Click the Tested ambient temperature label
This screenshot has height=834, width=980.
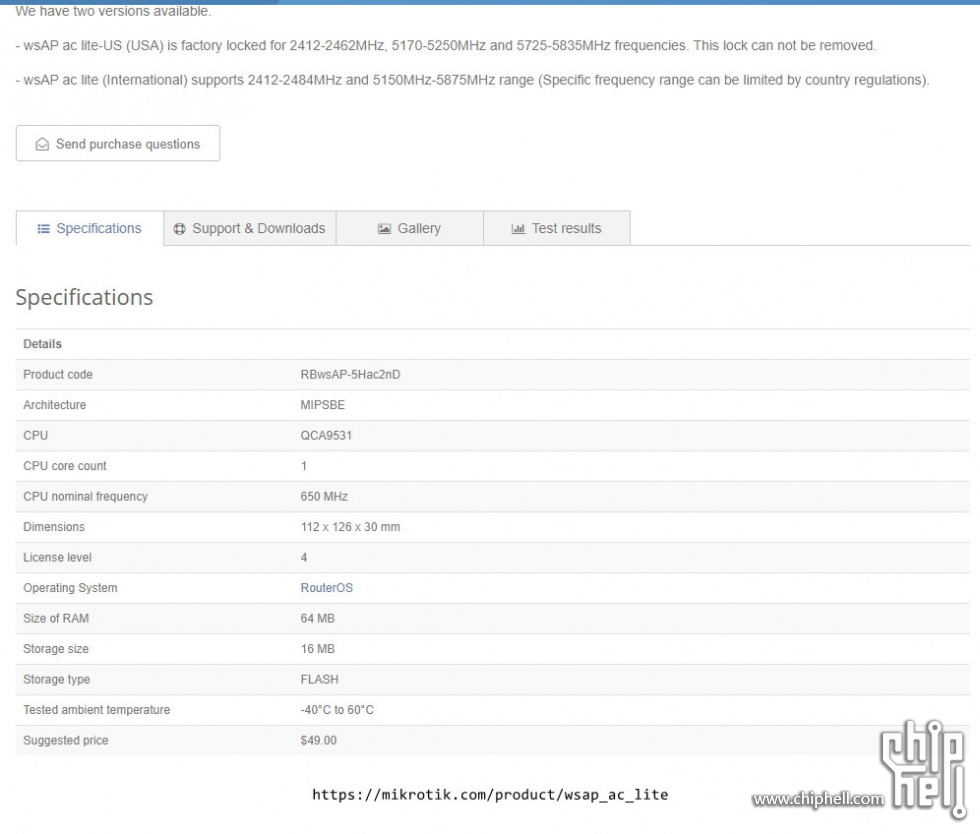[x=96, y=710]
